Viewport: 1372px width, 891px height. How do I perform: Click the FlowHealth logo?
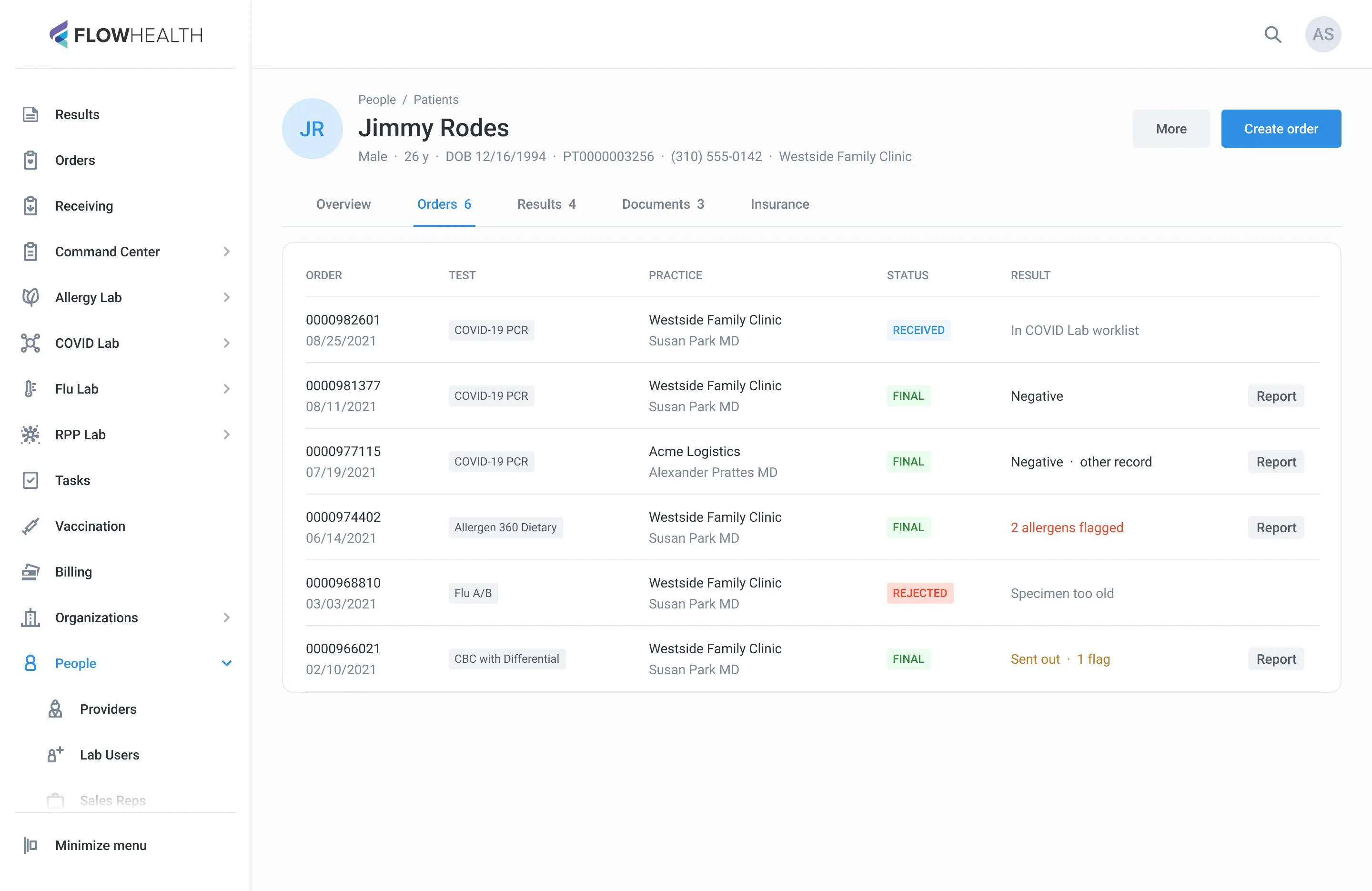click(x=126, y=35)
